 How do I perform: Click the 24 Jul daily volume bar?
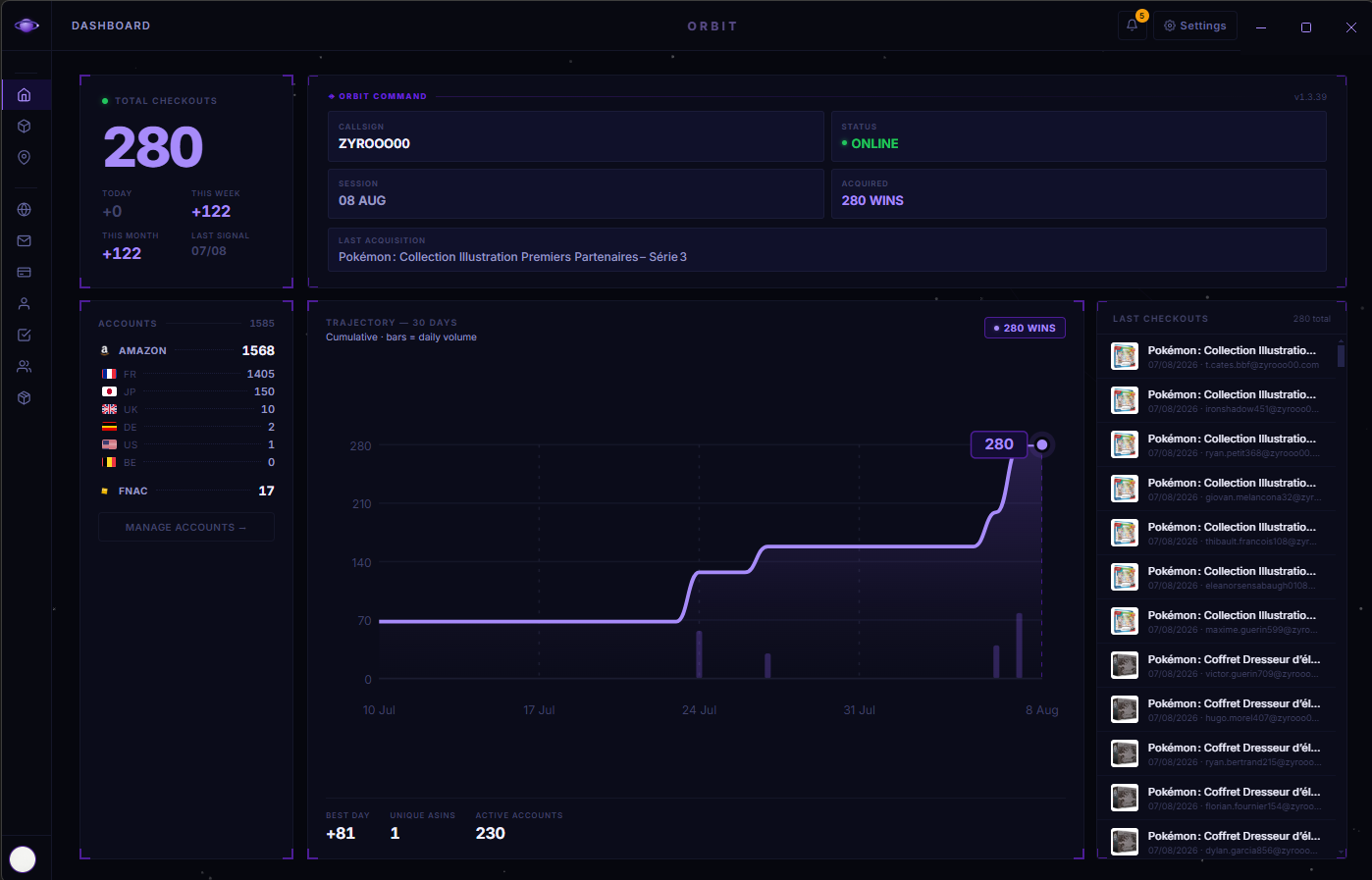[x=700, y=654]
